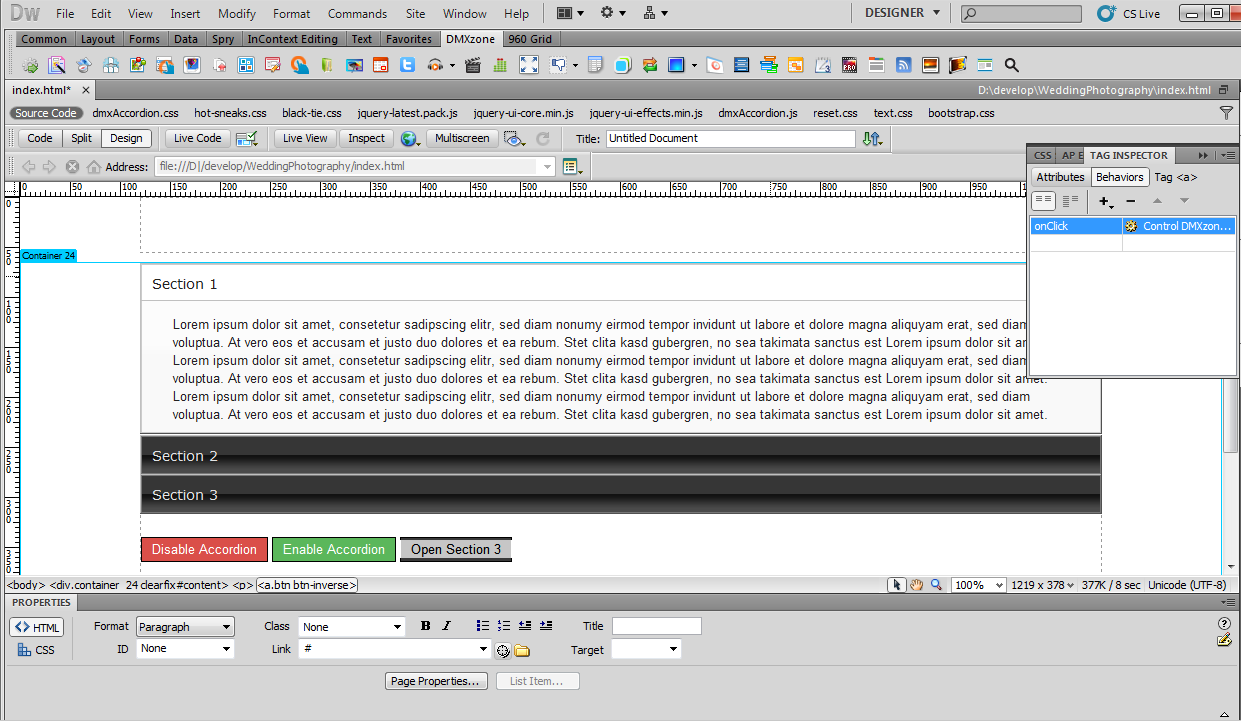
Task: Click the Home icon in browser navigation
Action: pos(94,167)
